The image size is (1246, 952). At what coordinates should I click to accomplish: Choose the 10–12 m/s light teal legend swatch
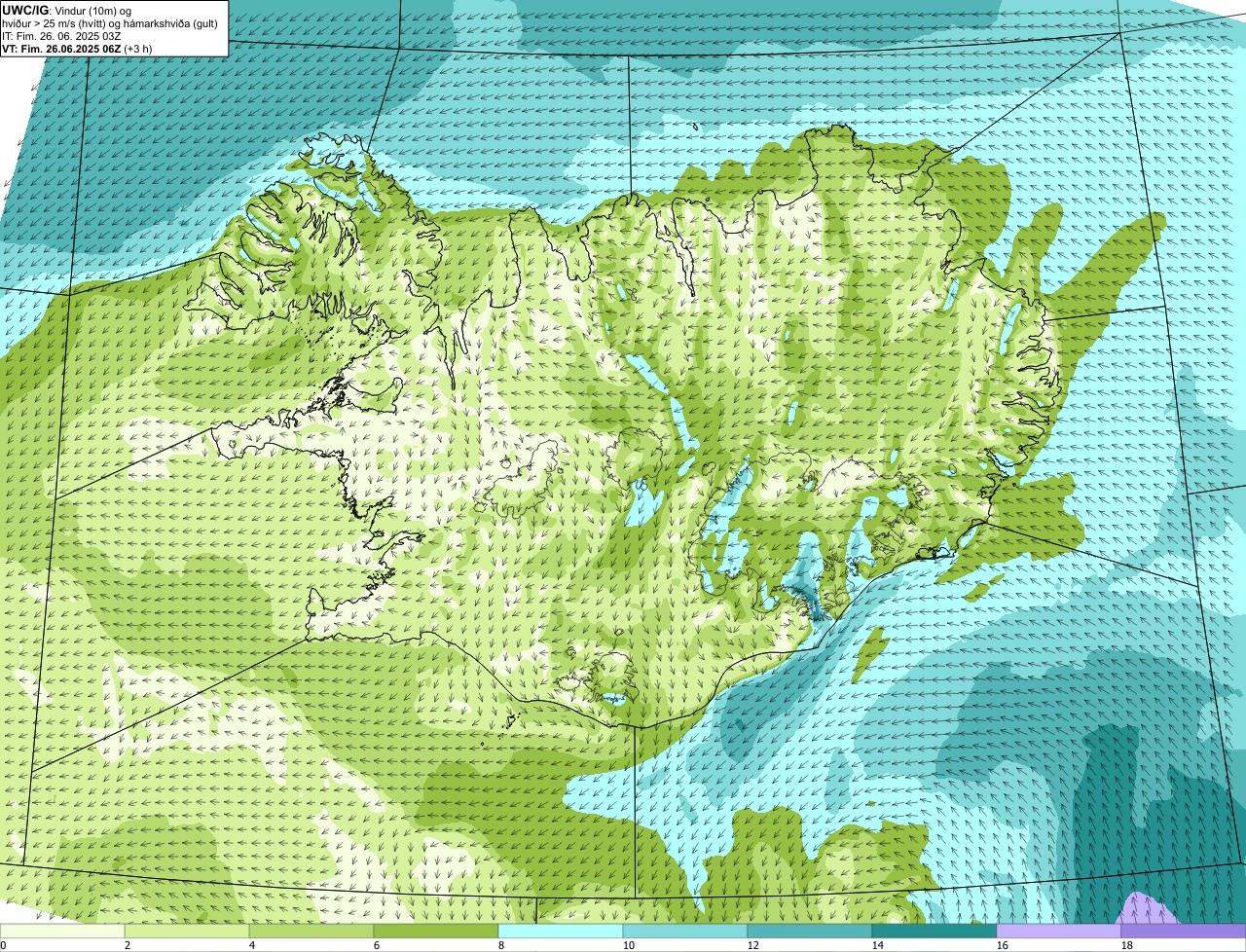pyautogui.click(x=685, y=931)
